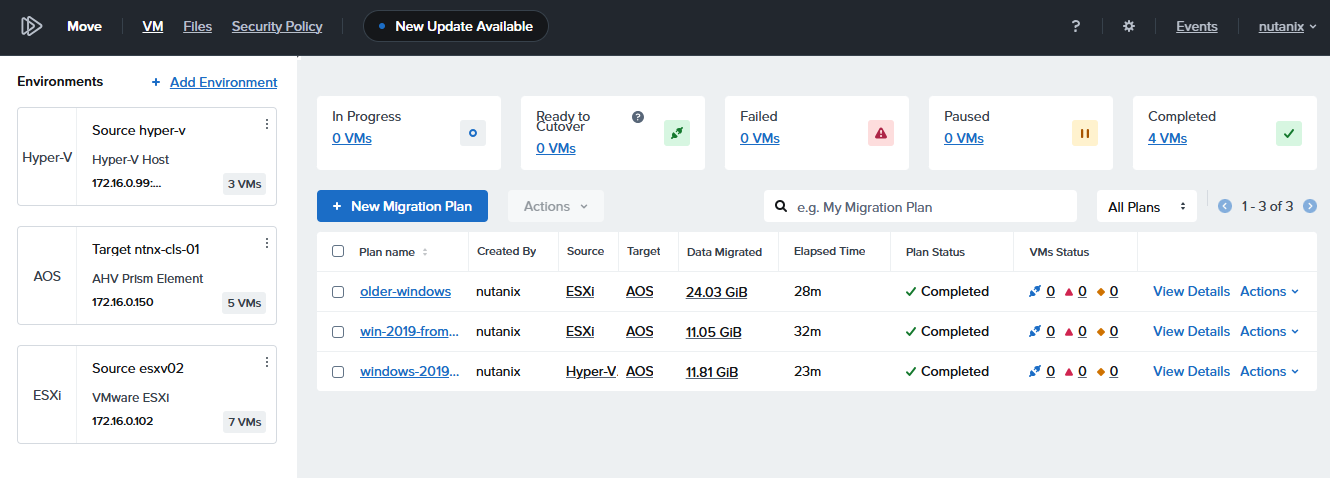Image resolution: width=1330 pixels, height=478 pixels.
Task: Open the nutanix user account dropdown
Action: [1287, 27]
